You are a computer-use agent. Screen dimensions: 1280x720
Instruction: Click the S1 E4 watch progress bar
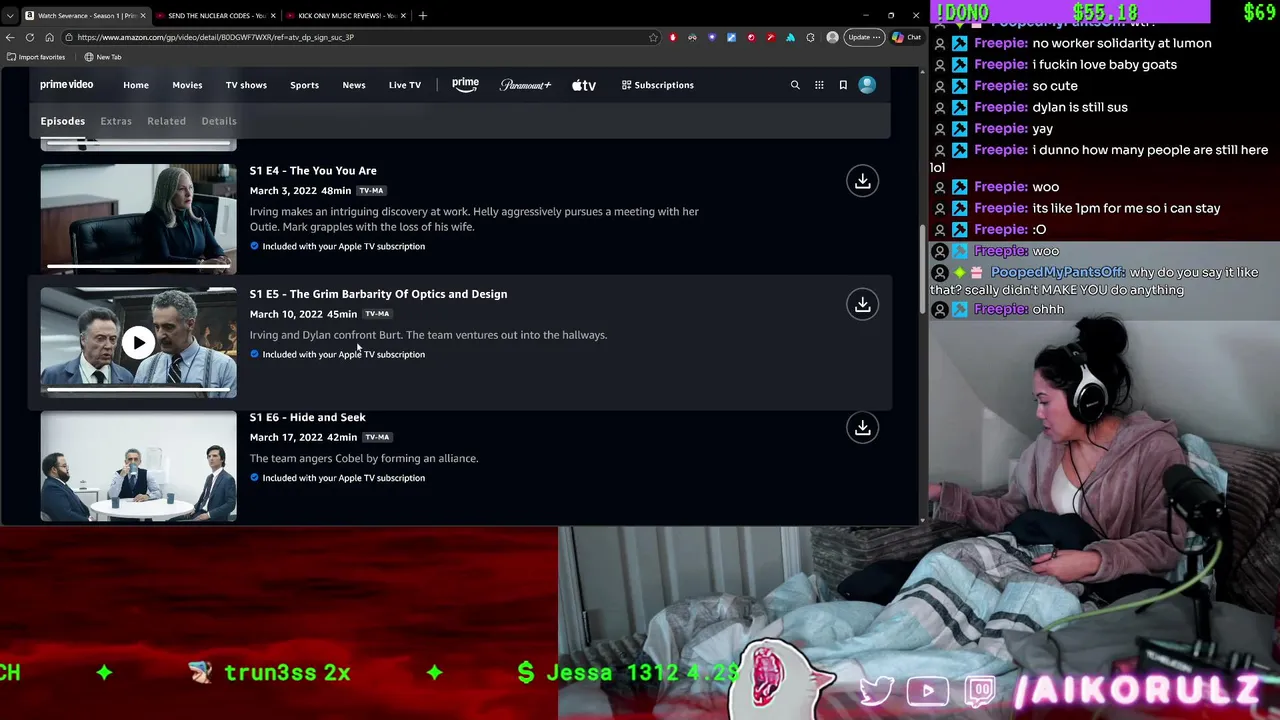tap(138, 267)
